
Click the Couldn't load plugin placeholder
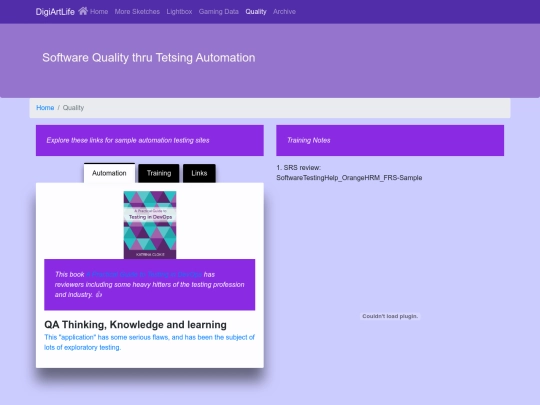click(x=390, y=316)
